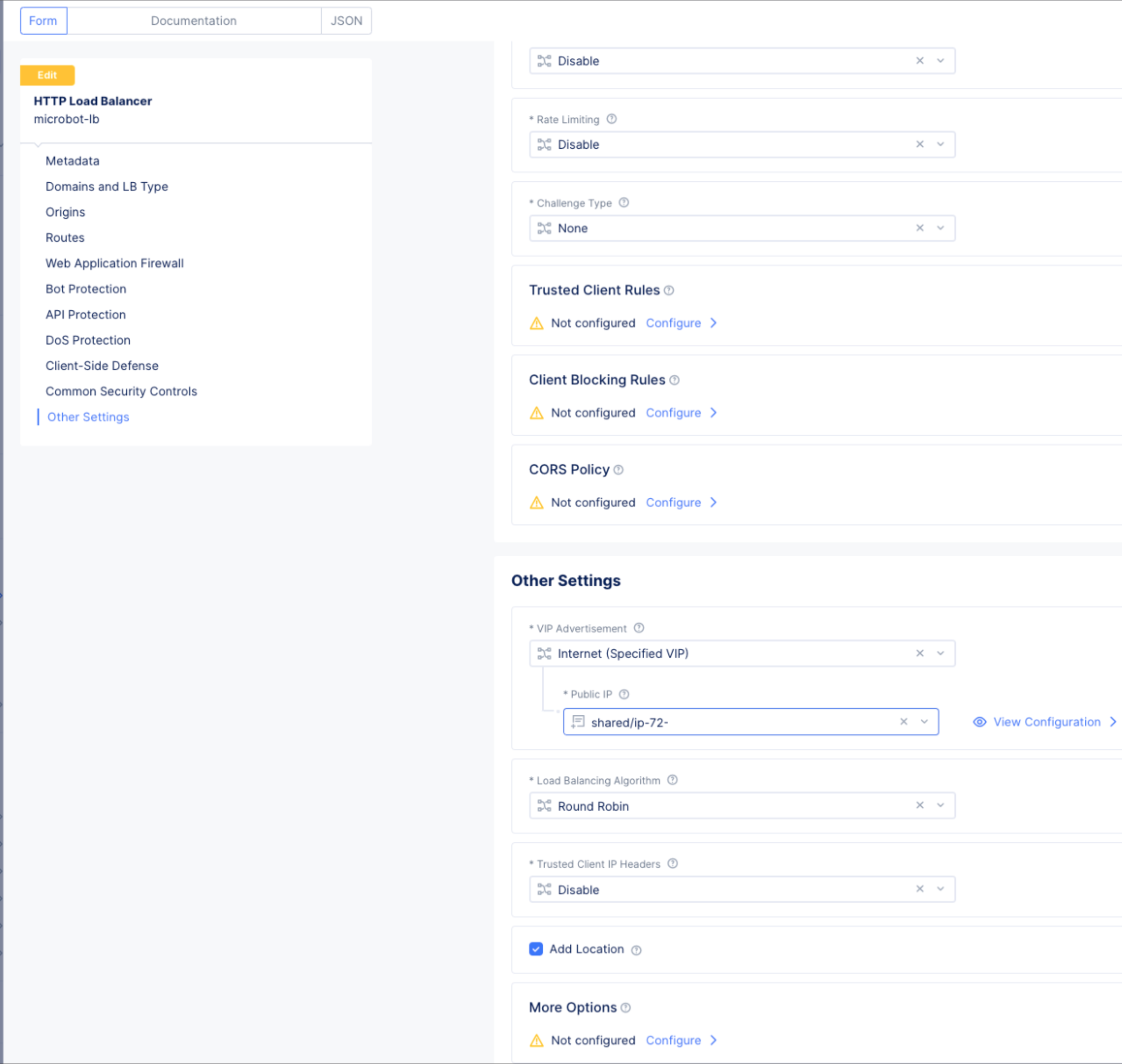Configure the Trusted Client Rules
Image resolution: width=1122 pixels, height=1064 pixels.
(673, 323)
